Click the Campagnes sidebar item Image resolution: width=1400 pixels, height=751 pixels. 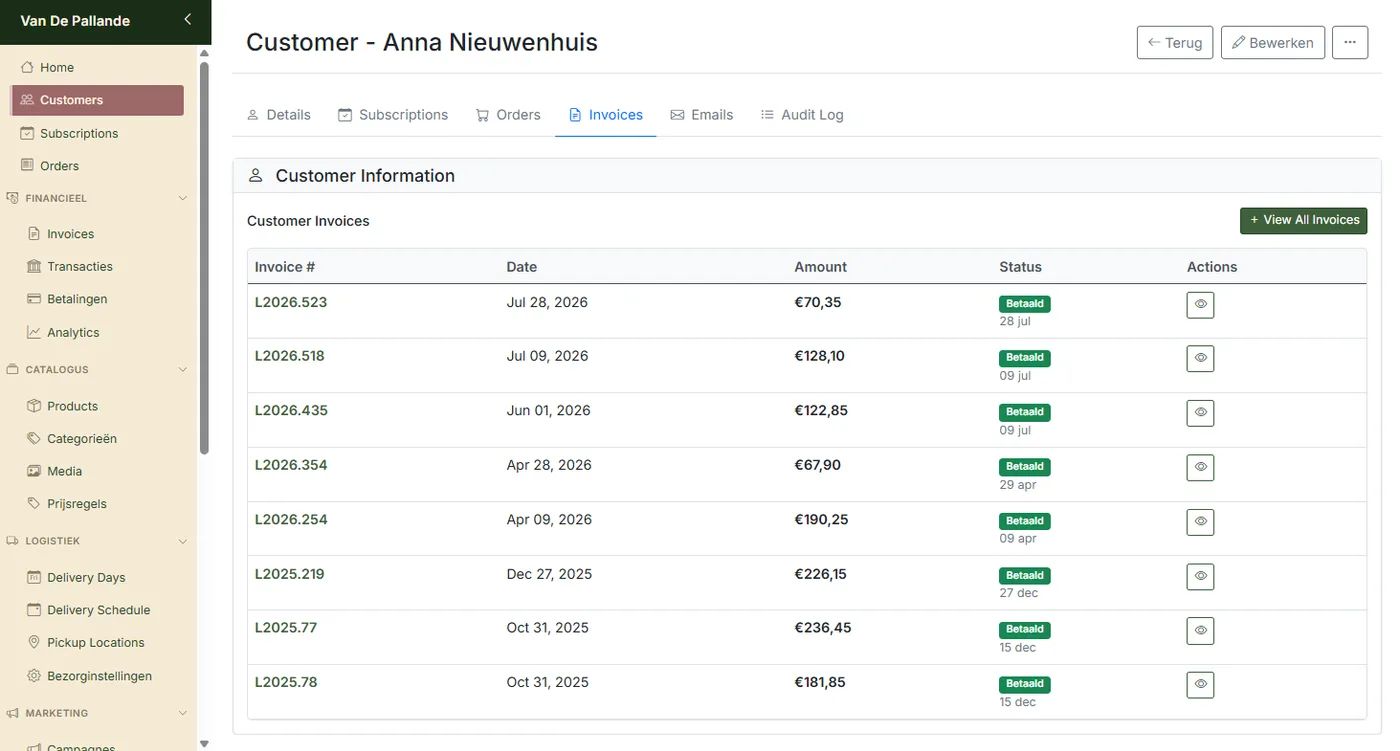tap(81, 746)
